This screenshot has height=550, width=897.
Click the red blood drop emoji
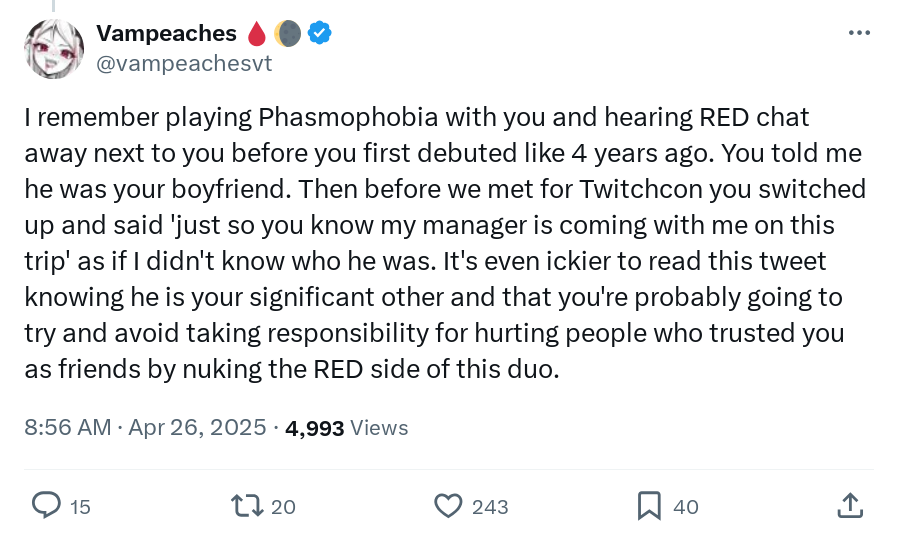tap(257, 34)
